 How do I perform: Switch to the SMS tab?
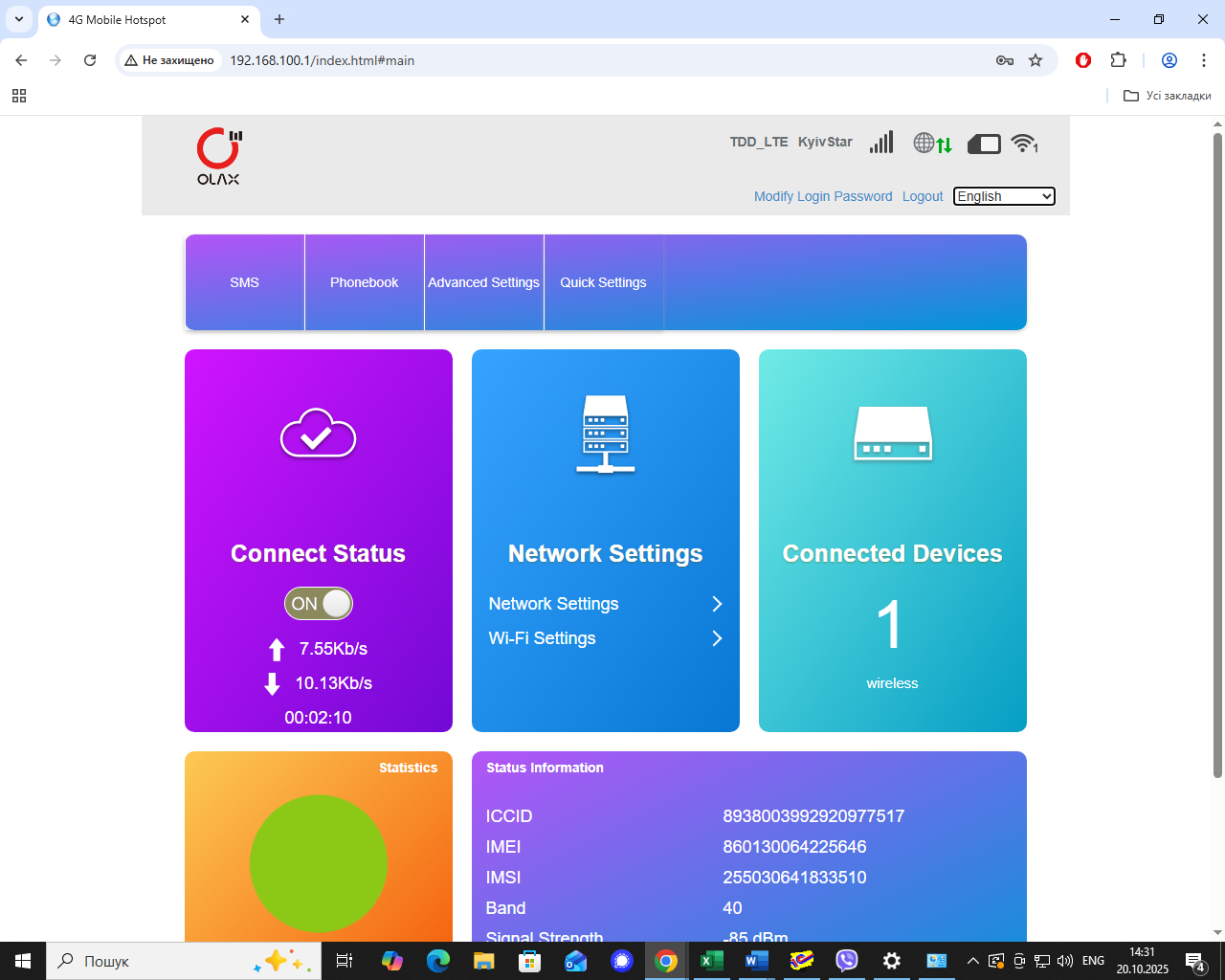tap(244, 282)
